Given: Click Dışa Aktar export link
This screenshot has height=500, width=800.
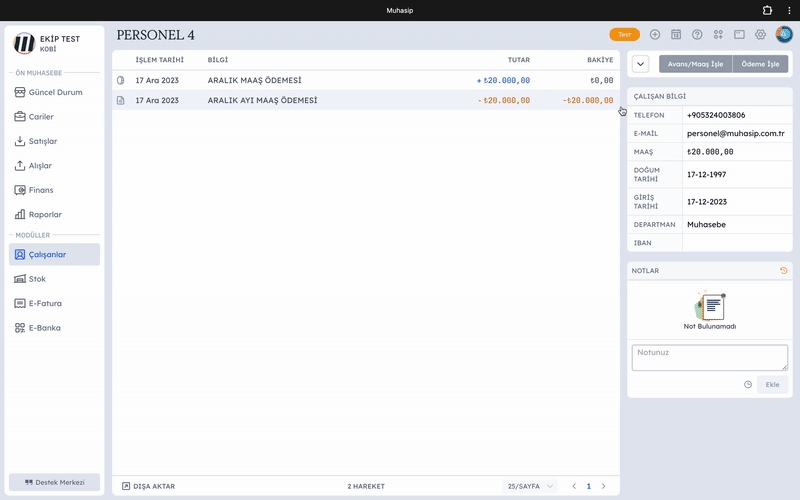Looking at the screenshot, I should tap(148, 486).
